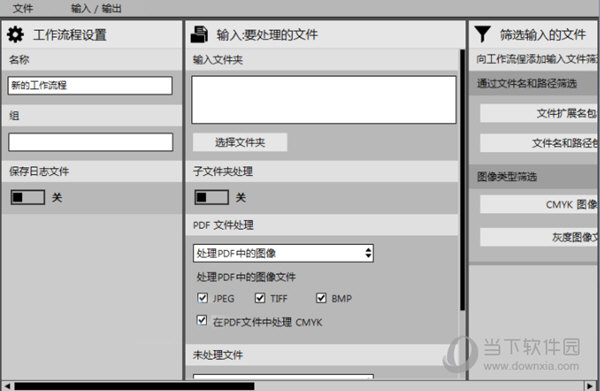
Task: Open the dropdown below 未处理文件
Action: 283,377
